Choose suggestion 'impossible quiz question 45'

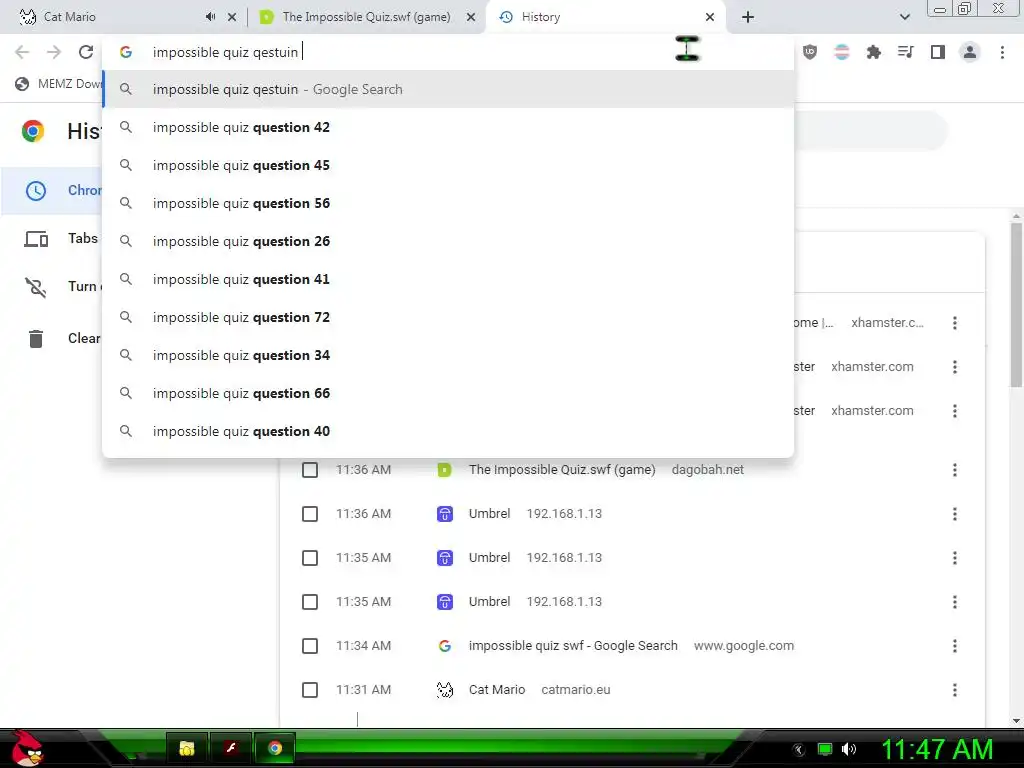coord(448,165)
